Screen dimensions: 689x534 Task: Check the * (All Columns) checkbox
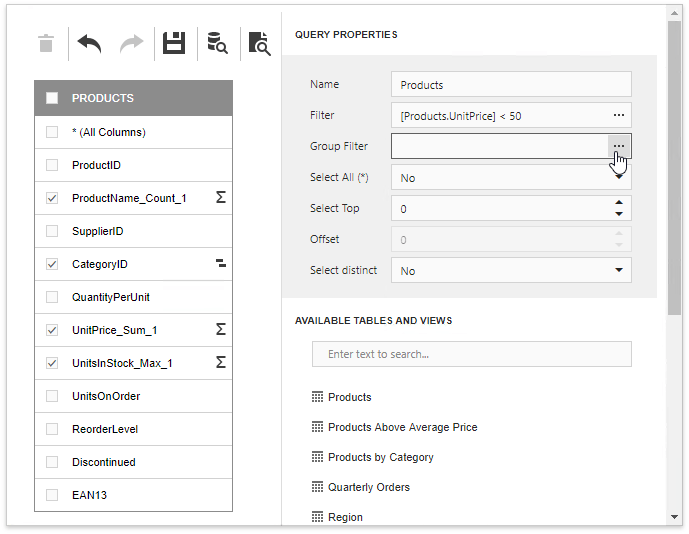pyautogui.click(x=52, y=132)
